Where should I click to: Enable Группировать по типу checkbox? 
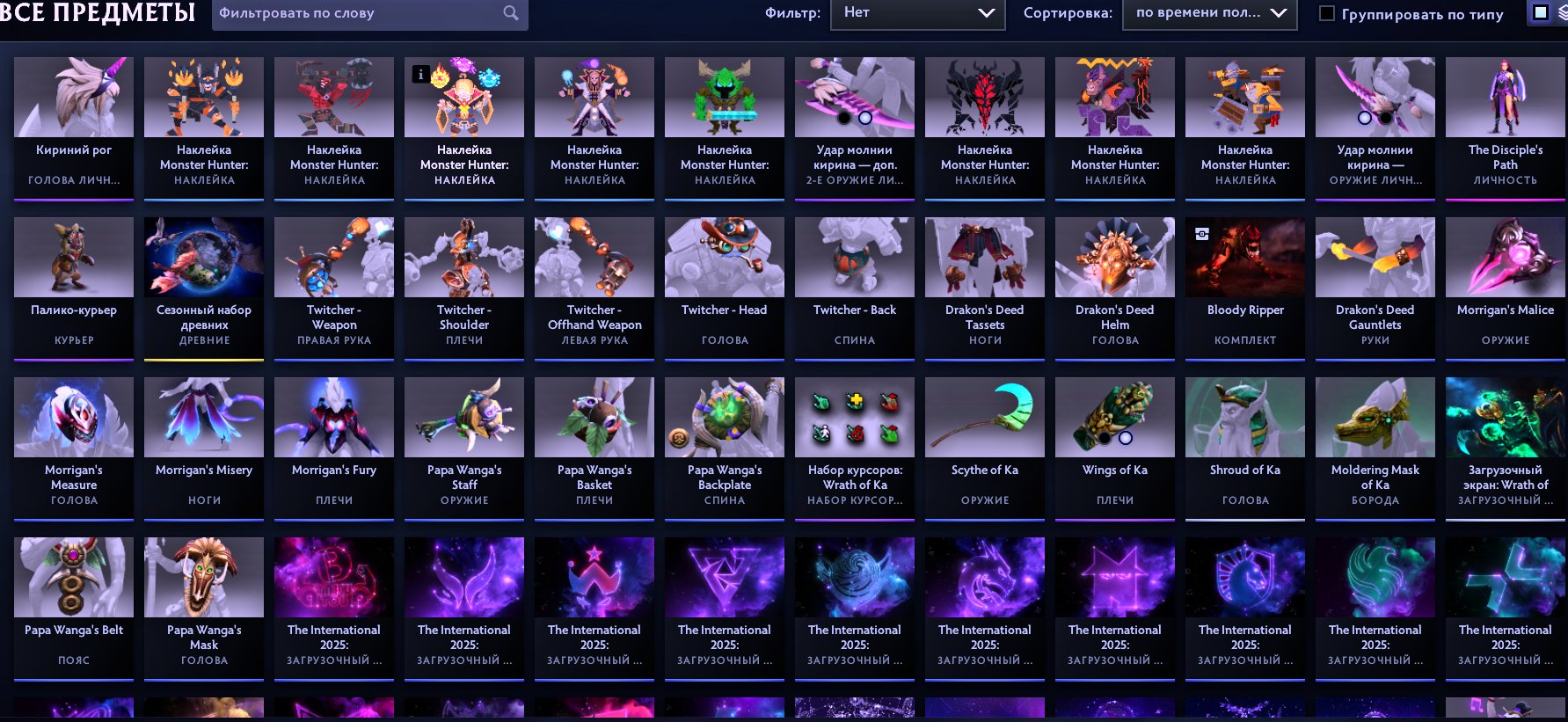pyautogui.click(x=1327, y=13)
